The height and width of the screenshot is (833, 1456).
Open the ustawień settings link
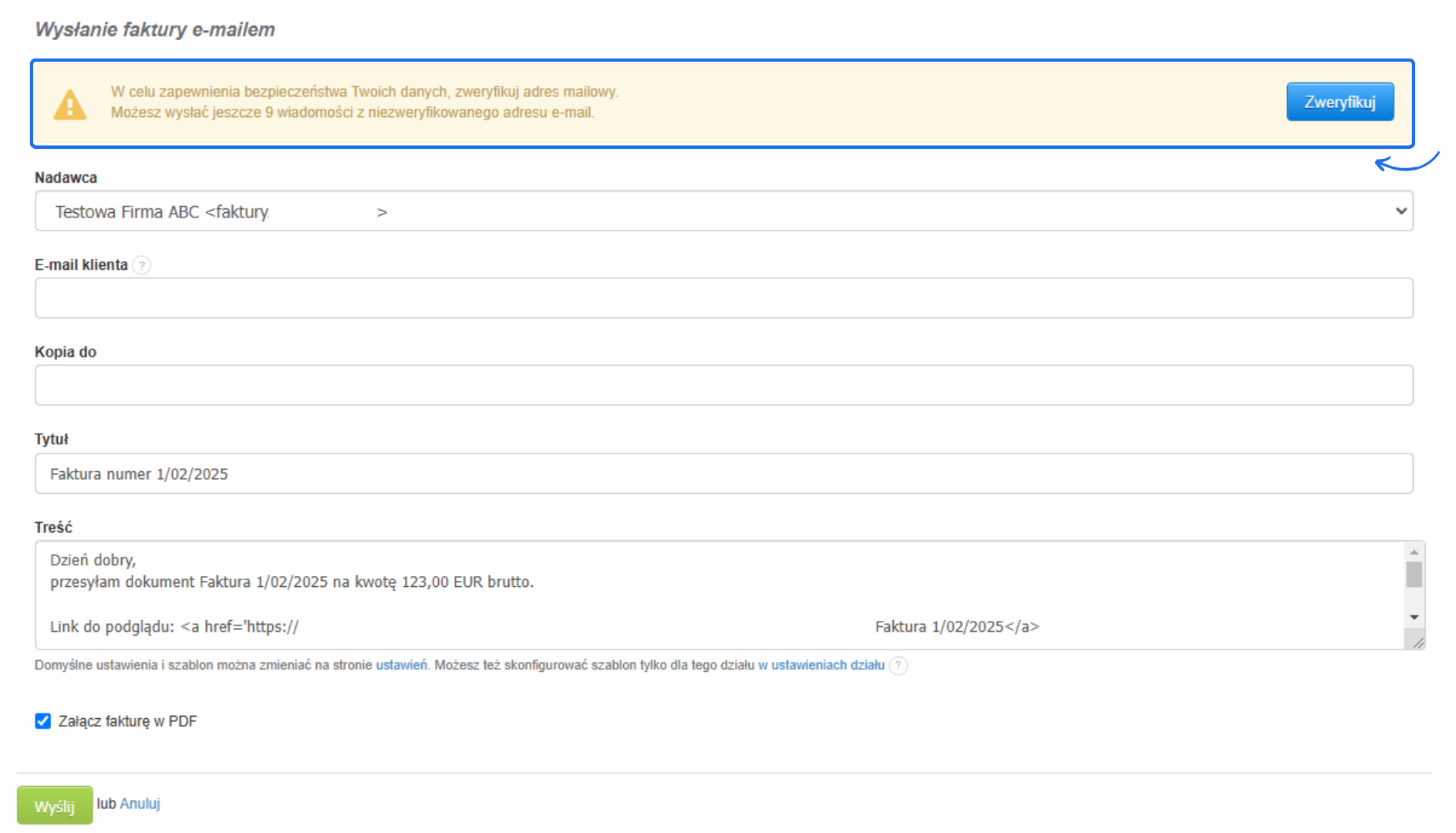pyautogui.click(x=401, y=665)
